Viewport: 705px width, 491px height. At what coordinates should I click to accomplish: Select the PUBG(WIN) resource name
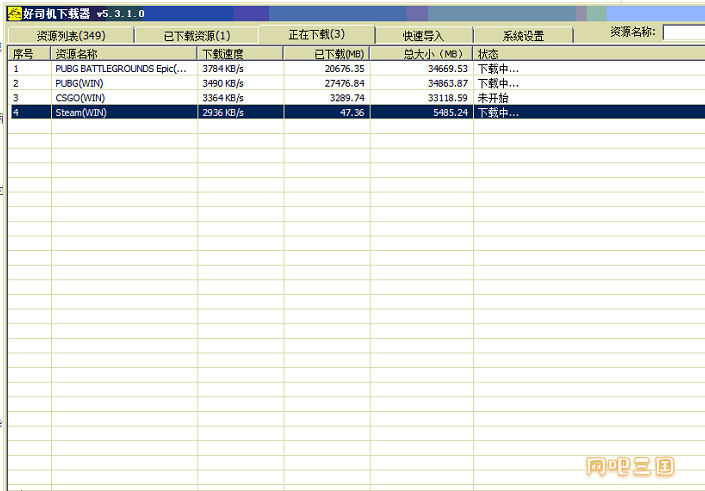pyautogui.click(x=79, y=83)
